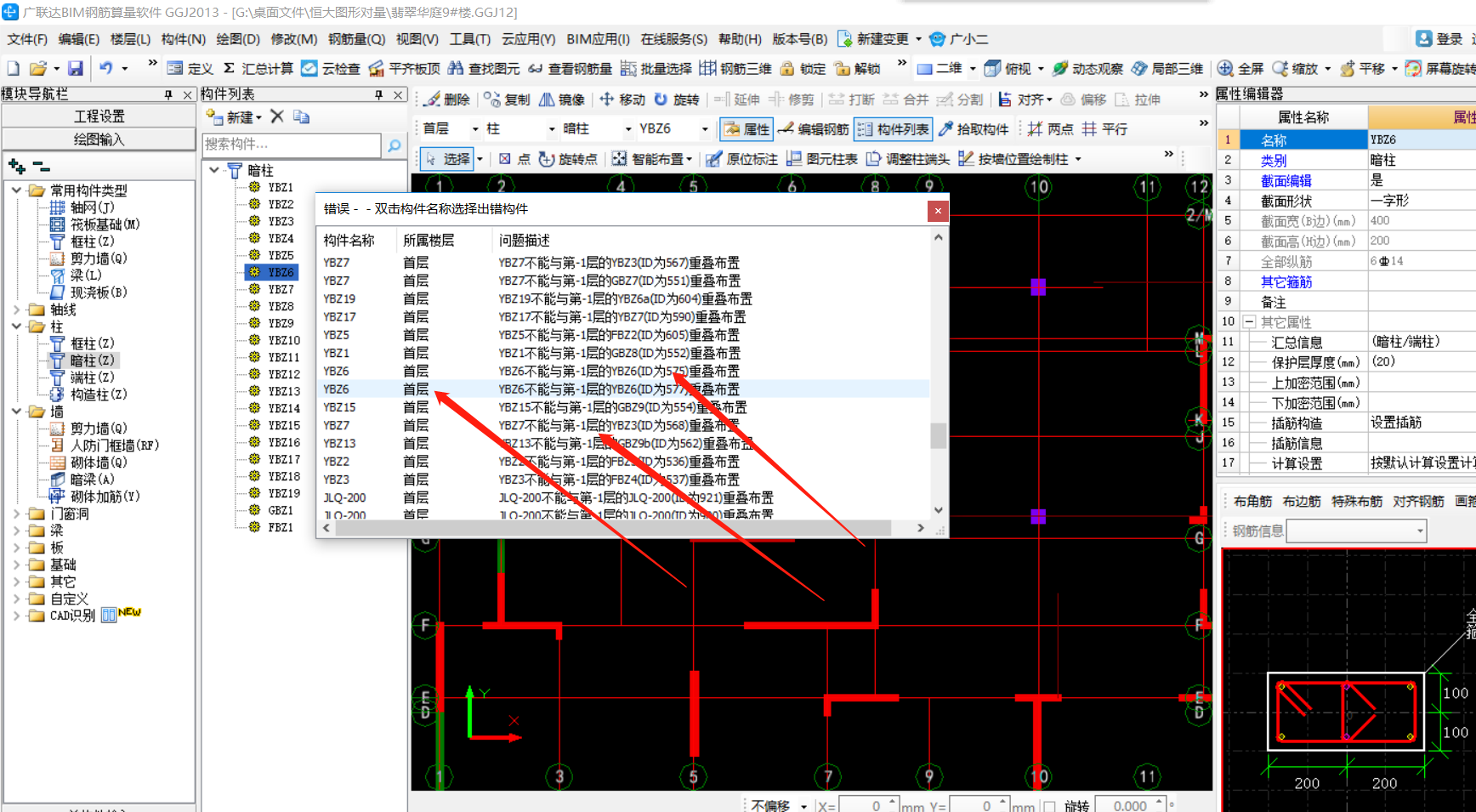
Task: Click the 其它箍筋 property link
Action: pyautogui.click(x=1286, y=281)
